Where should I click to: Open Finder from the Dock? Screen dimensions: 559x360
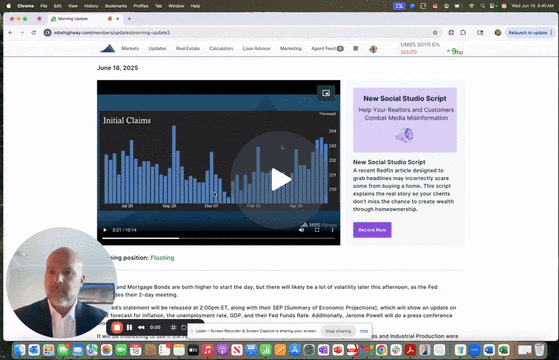20,350
